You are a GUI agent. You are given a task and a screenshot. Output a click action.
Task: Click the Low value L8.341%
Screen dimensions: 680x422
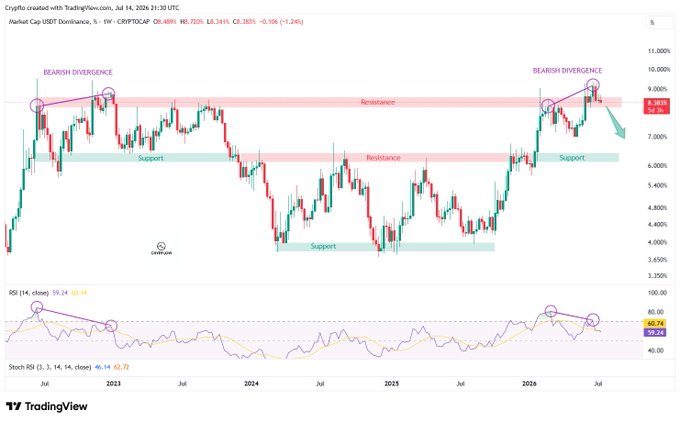(x=218, y=21)
